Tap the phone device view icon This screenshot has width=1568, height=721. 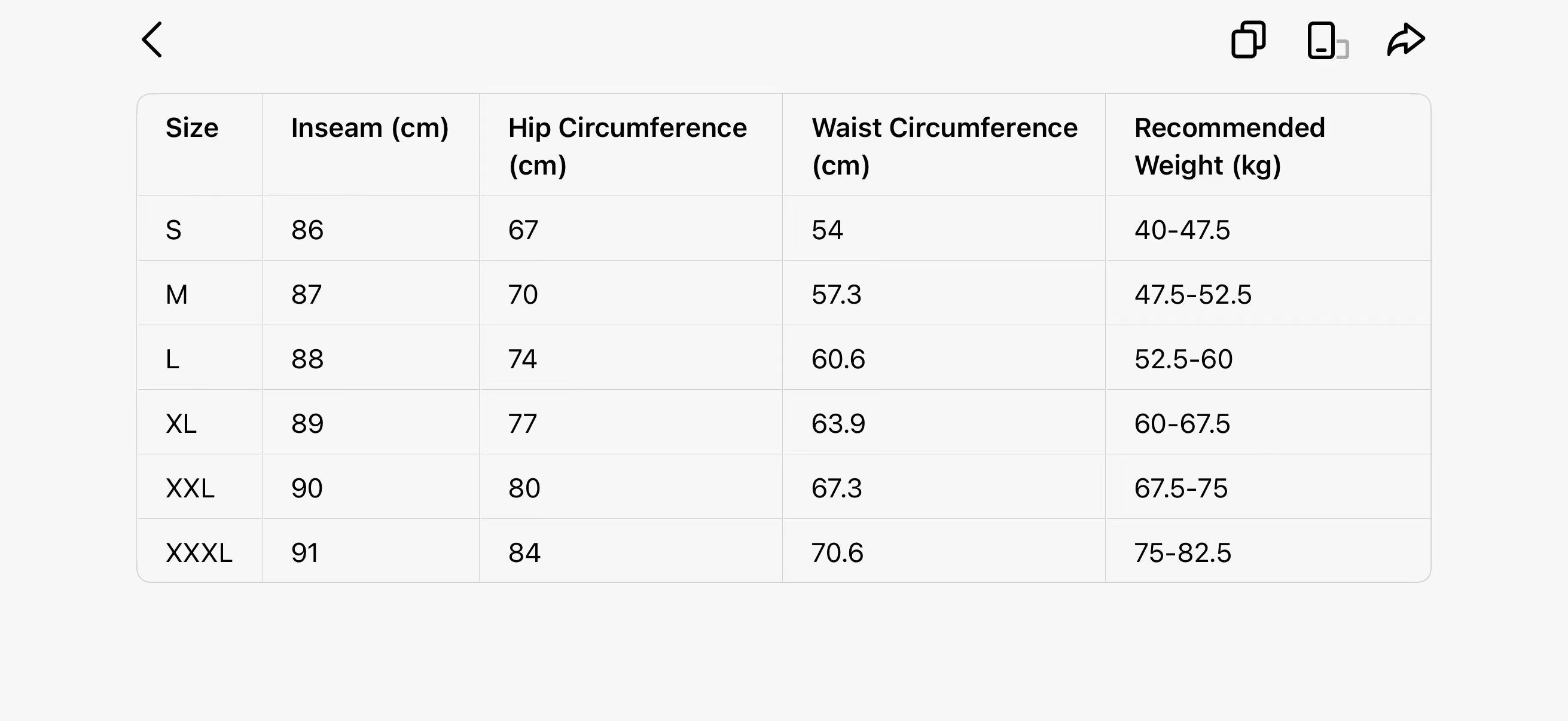tap(1327, 41)
